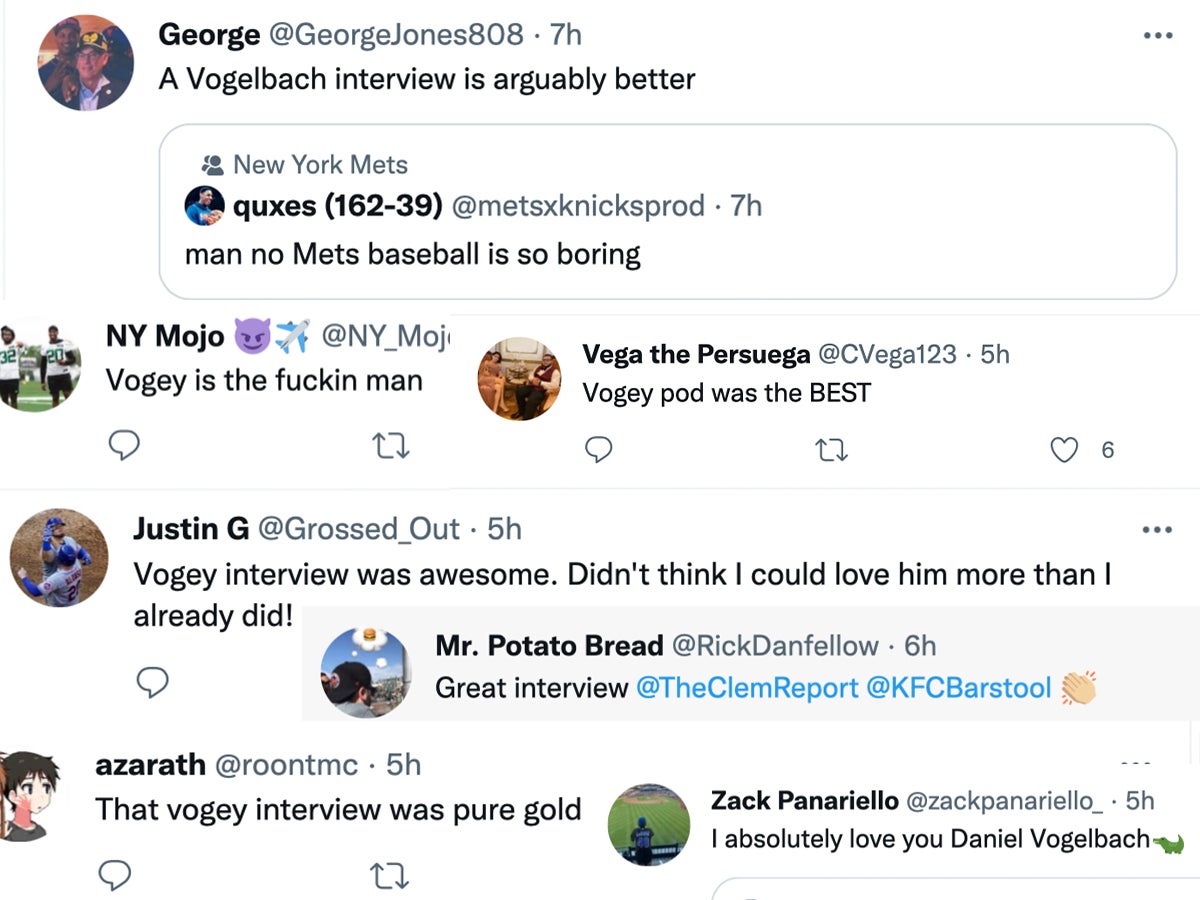The image size is (1200, 900).
Task: Open New York Mets community label
Action: click(x=320, y=164)
